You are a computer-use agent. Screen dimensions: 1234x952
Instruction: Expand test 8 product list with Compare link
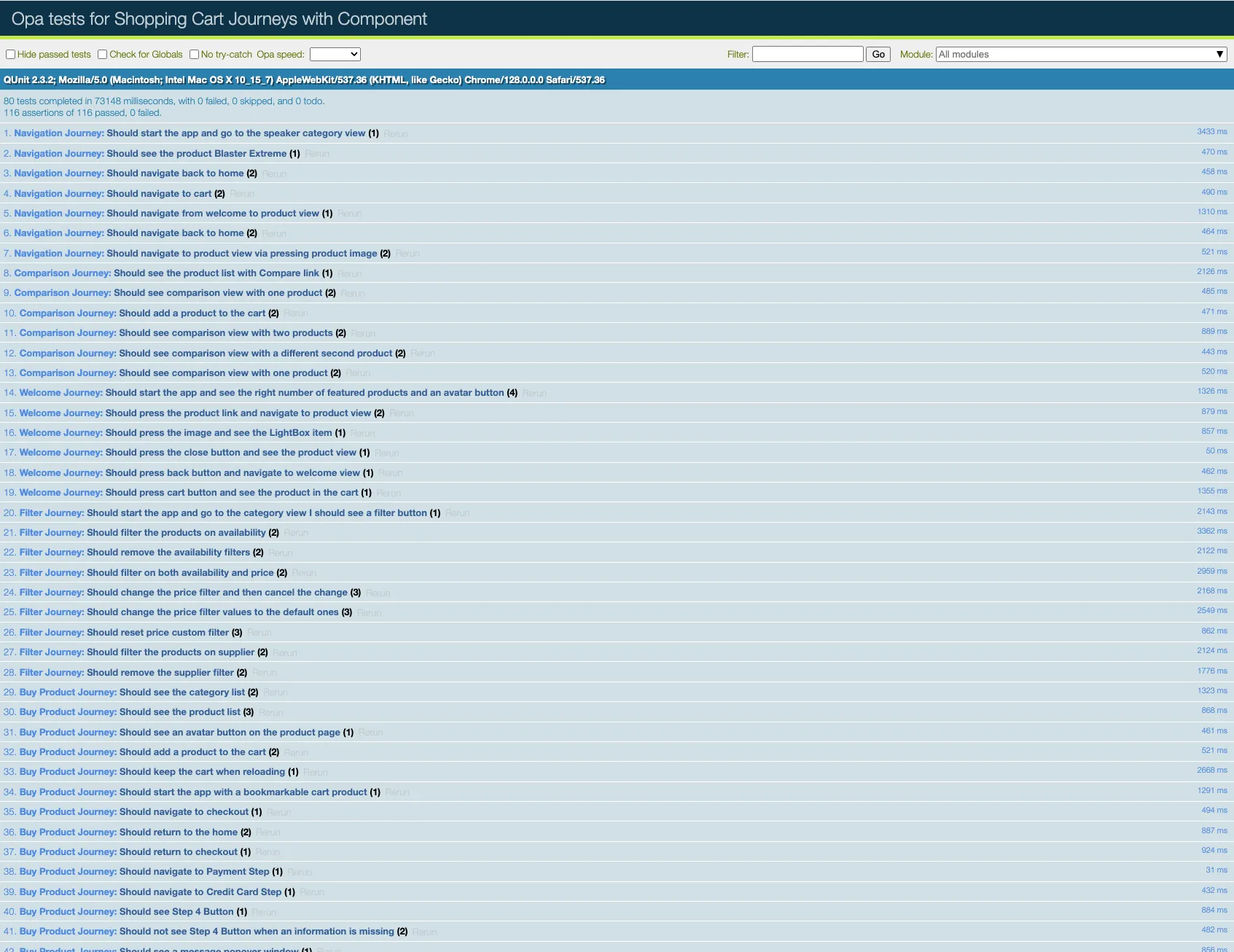click(216, 273)
